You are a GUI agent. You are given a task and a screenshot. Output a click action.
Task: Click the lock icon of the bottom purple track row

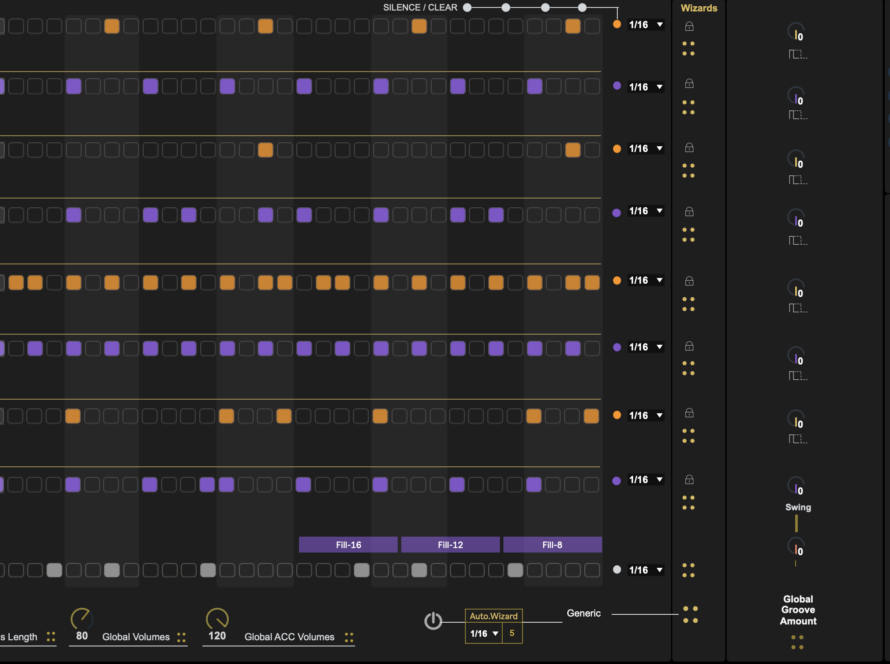[x=689, y=480]
